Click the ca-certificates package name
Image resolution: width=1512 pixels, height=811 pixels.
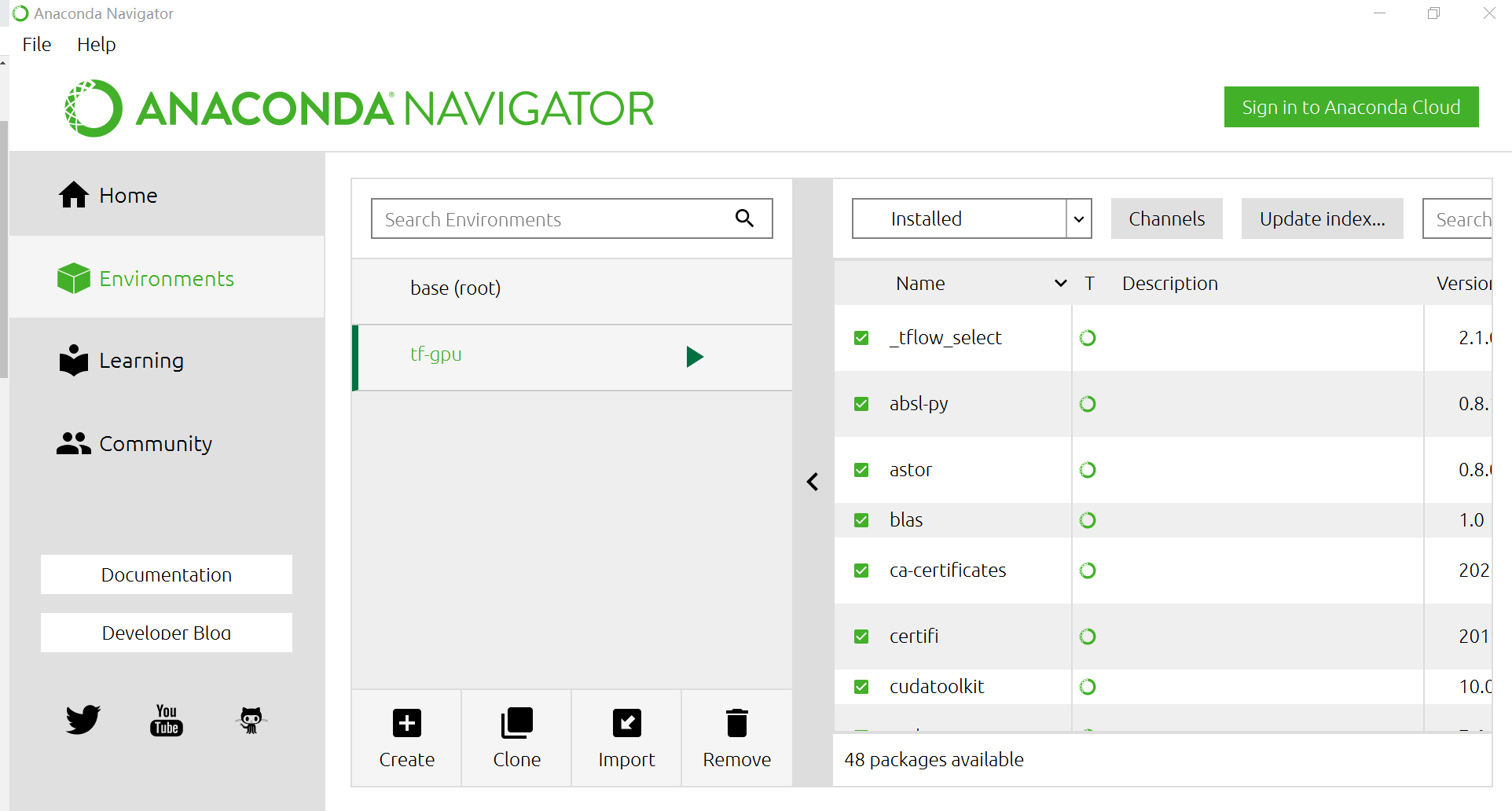pyautogui.click(x=948, y=571)
